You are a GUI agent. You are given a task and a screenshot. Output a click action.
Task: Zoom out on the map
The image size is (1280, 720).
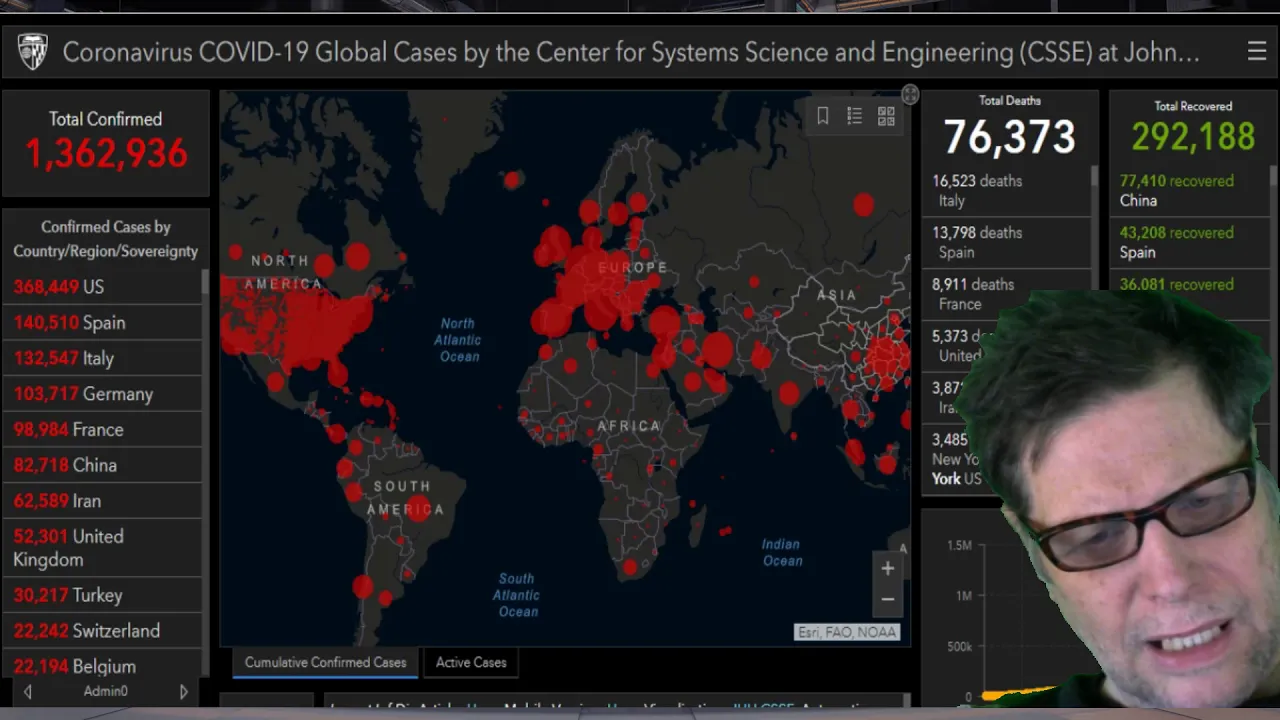887,599
